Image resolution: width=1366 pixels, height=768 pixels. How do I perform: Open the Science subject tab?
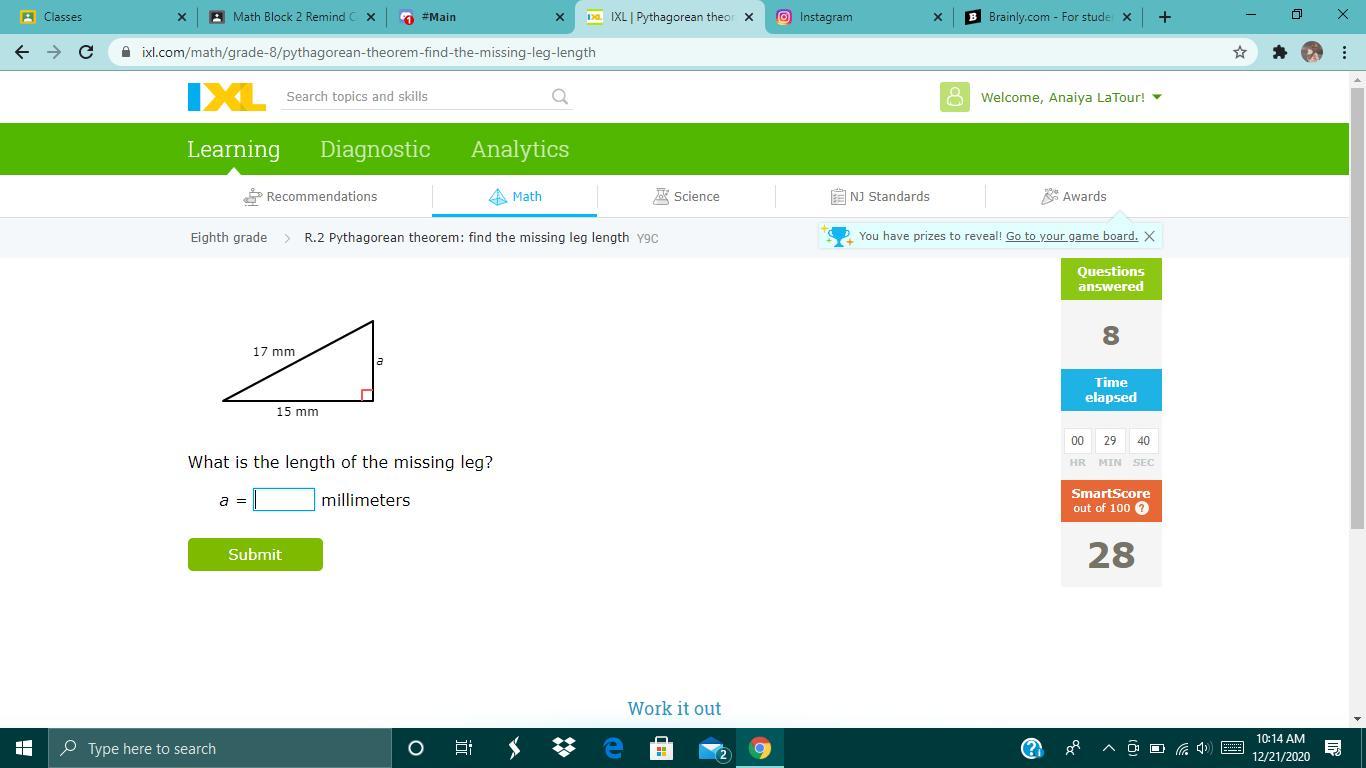click(686, 197)
